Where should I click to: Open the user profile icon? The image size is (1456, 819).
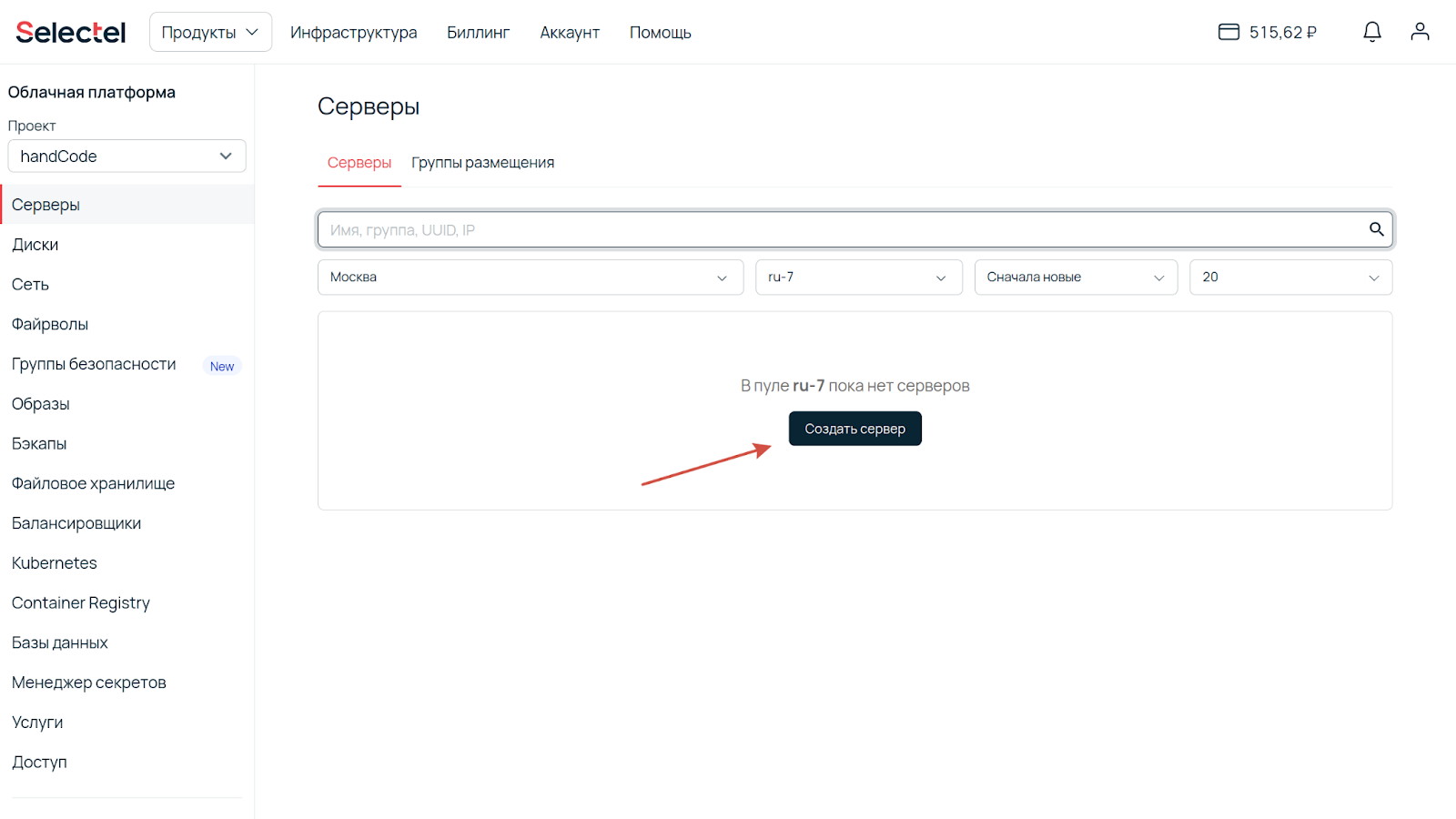click(x=1420, y=32)
